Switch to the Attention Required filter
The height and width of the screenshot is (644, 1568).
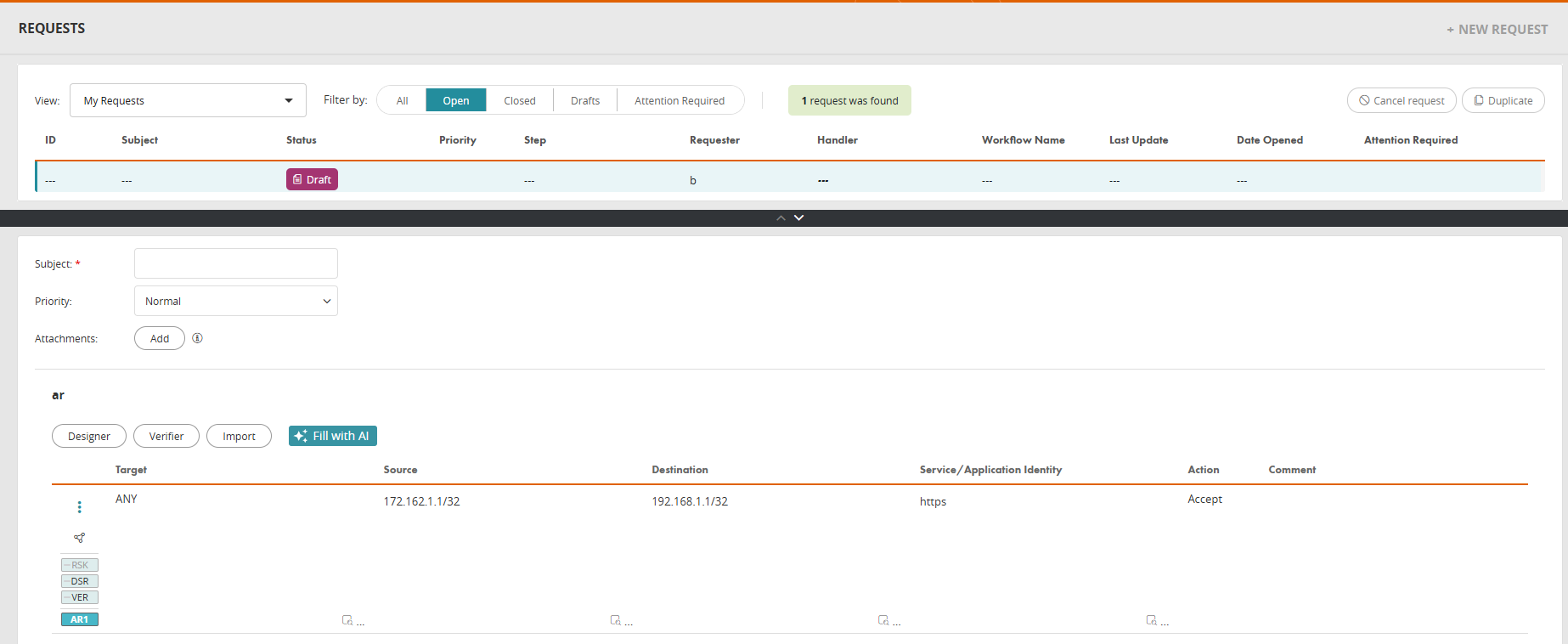coord(679,100)
